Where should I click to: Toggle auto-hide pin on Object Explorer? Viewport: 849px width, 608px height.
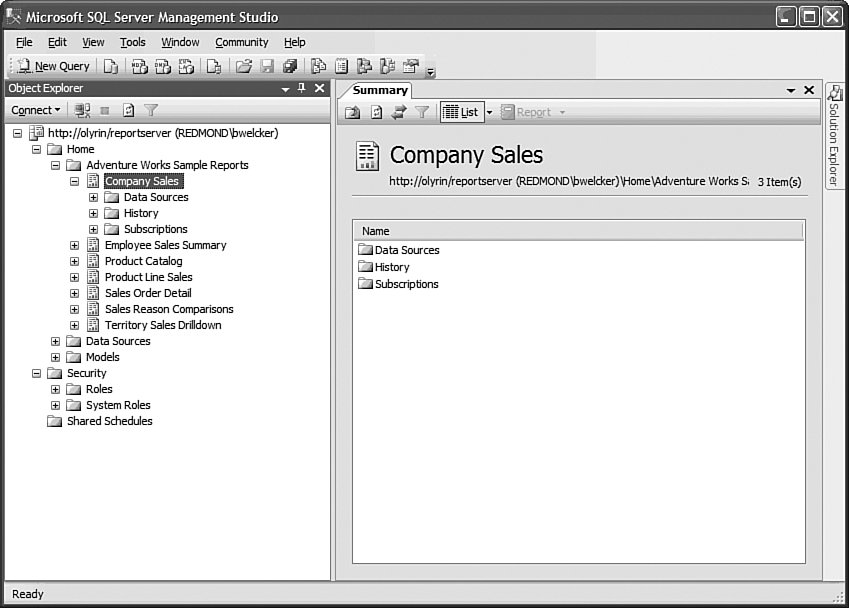tap(302, 88)
